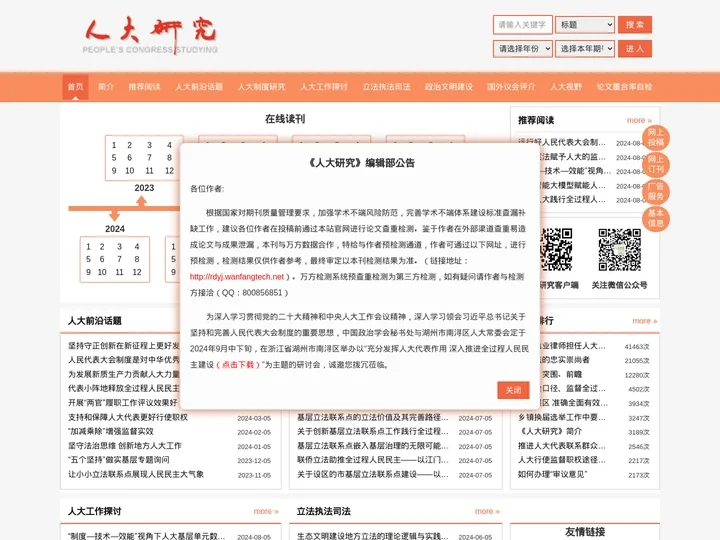Open ranked article 如何办理"审议意见"
This screenshot has width=720, height=540.
[x=552, y=474]
